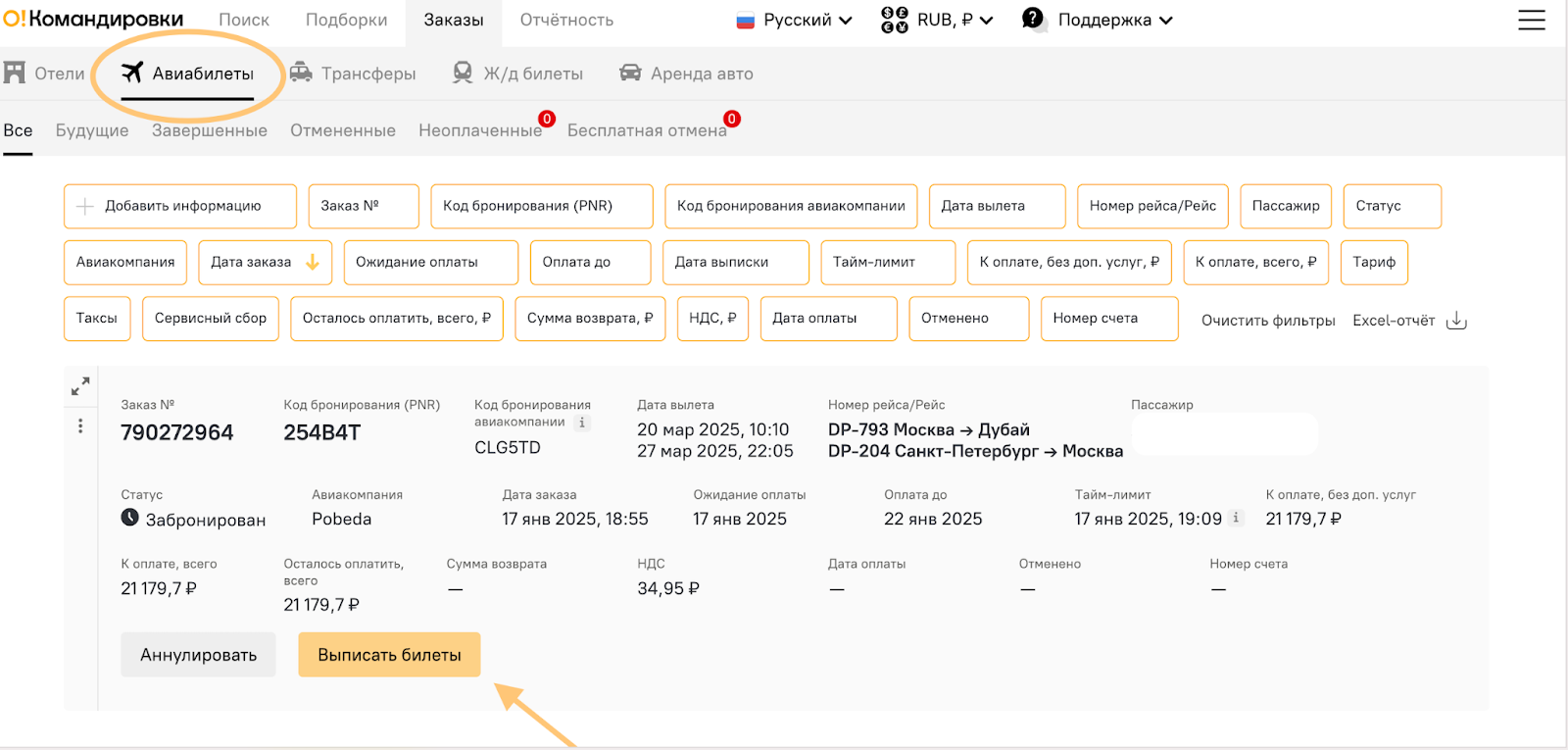Open the Оплата до filter
This screenshot has height=750, width=1568.
click(x=590, y=262)
